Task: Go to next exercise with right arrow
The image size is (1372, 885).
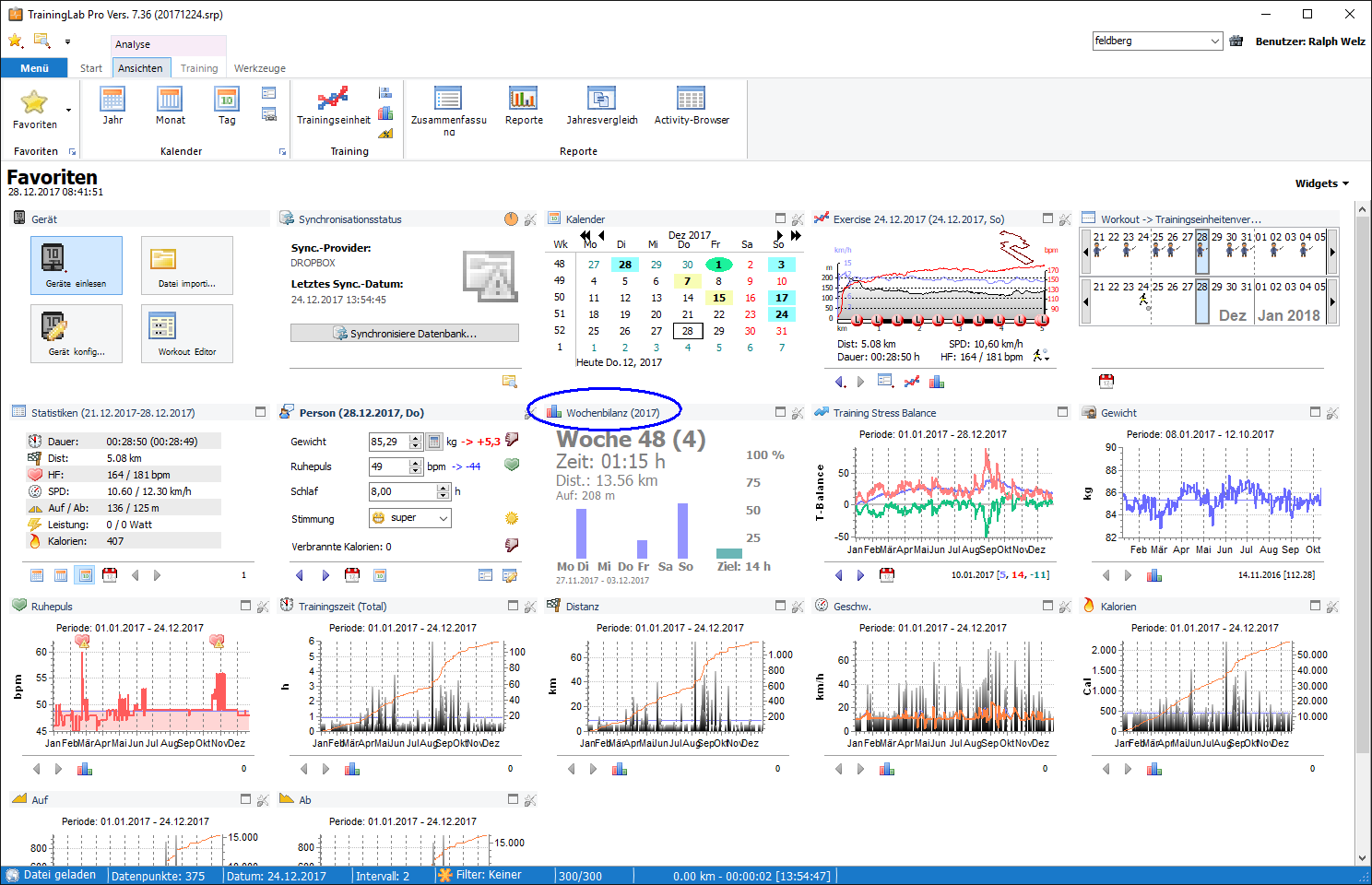Action: coord(860,382)
